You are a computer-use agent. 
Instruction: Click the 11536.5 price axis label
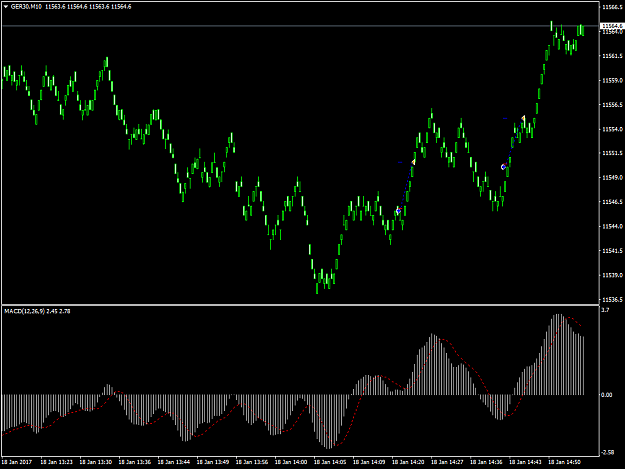pyautogui.click(x=612, y=299)
